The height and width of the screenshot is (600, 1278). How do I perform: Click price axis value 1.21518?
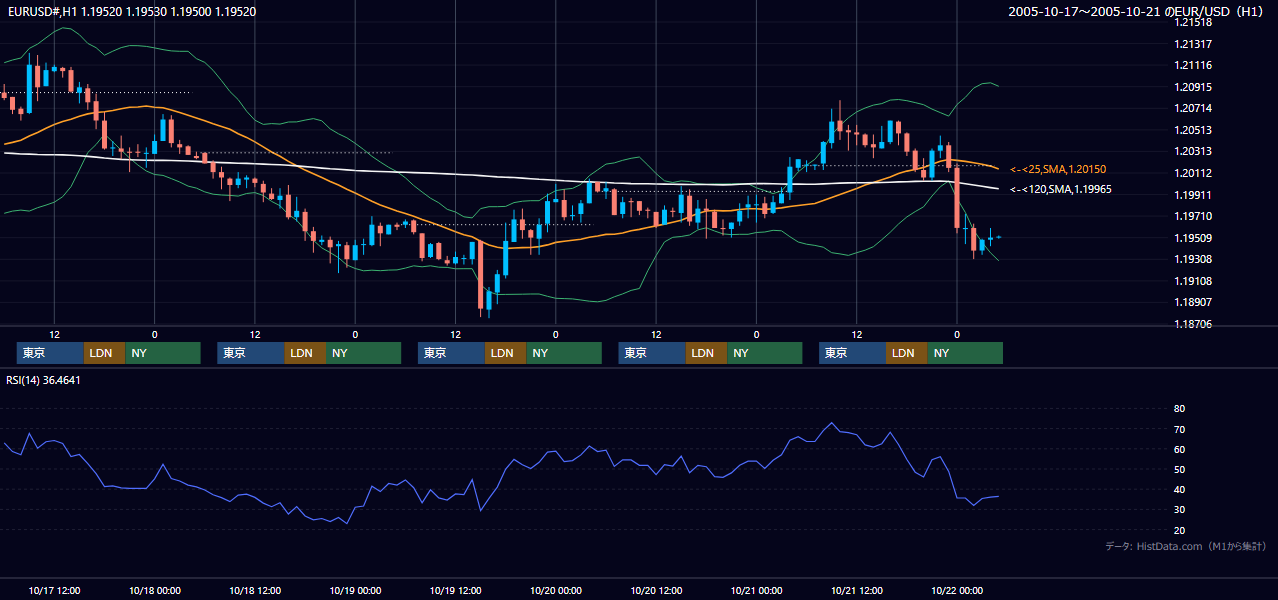tap(1194, 22)
